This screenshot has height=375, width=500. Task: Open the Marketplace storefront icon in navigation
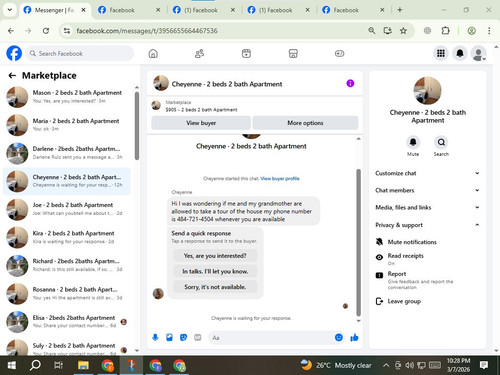(293, 53)
